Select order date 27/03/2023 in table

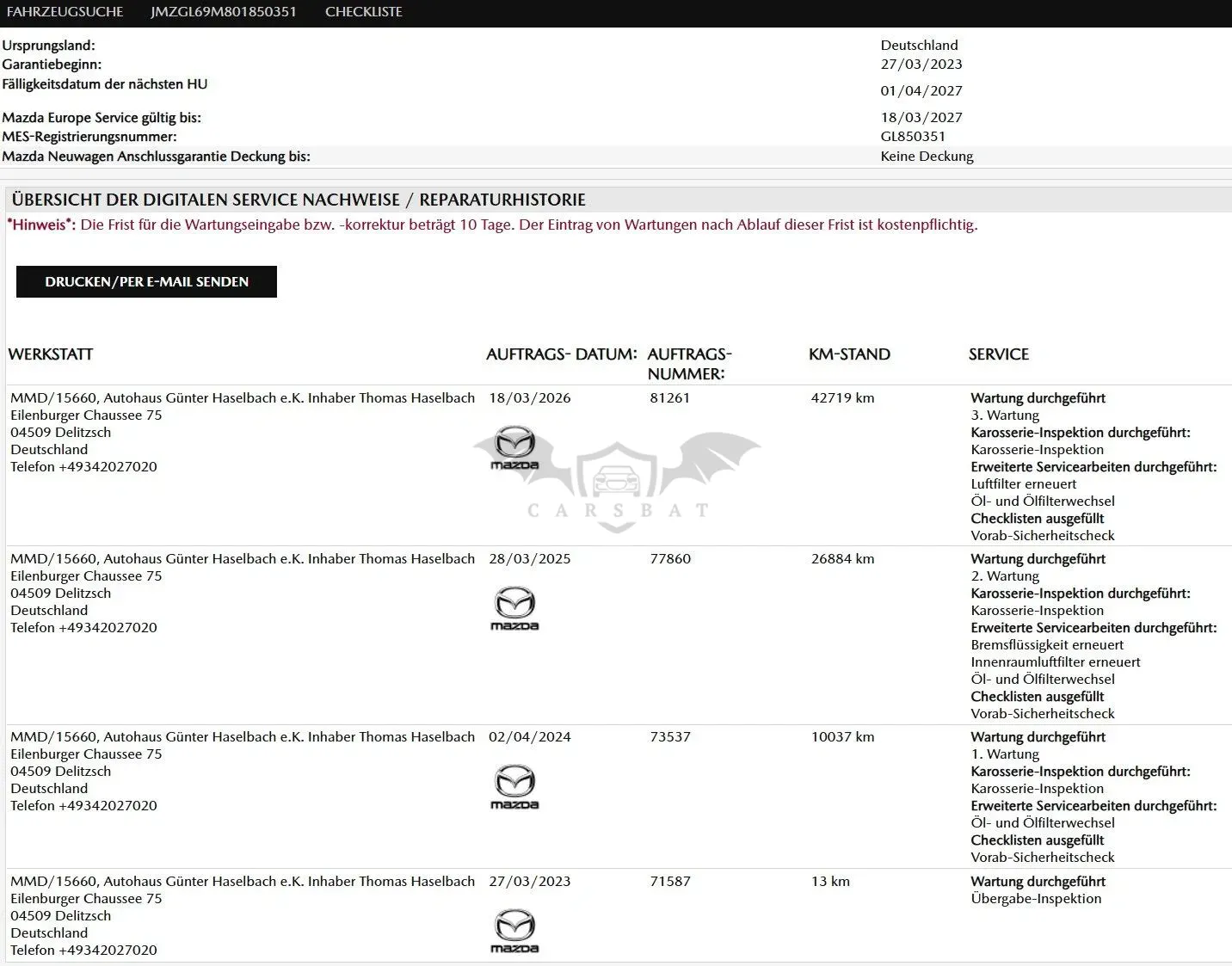[x=530, y=881]
